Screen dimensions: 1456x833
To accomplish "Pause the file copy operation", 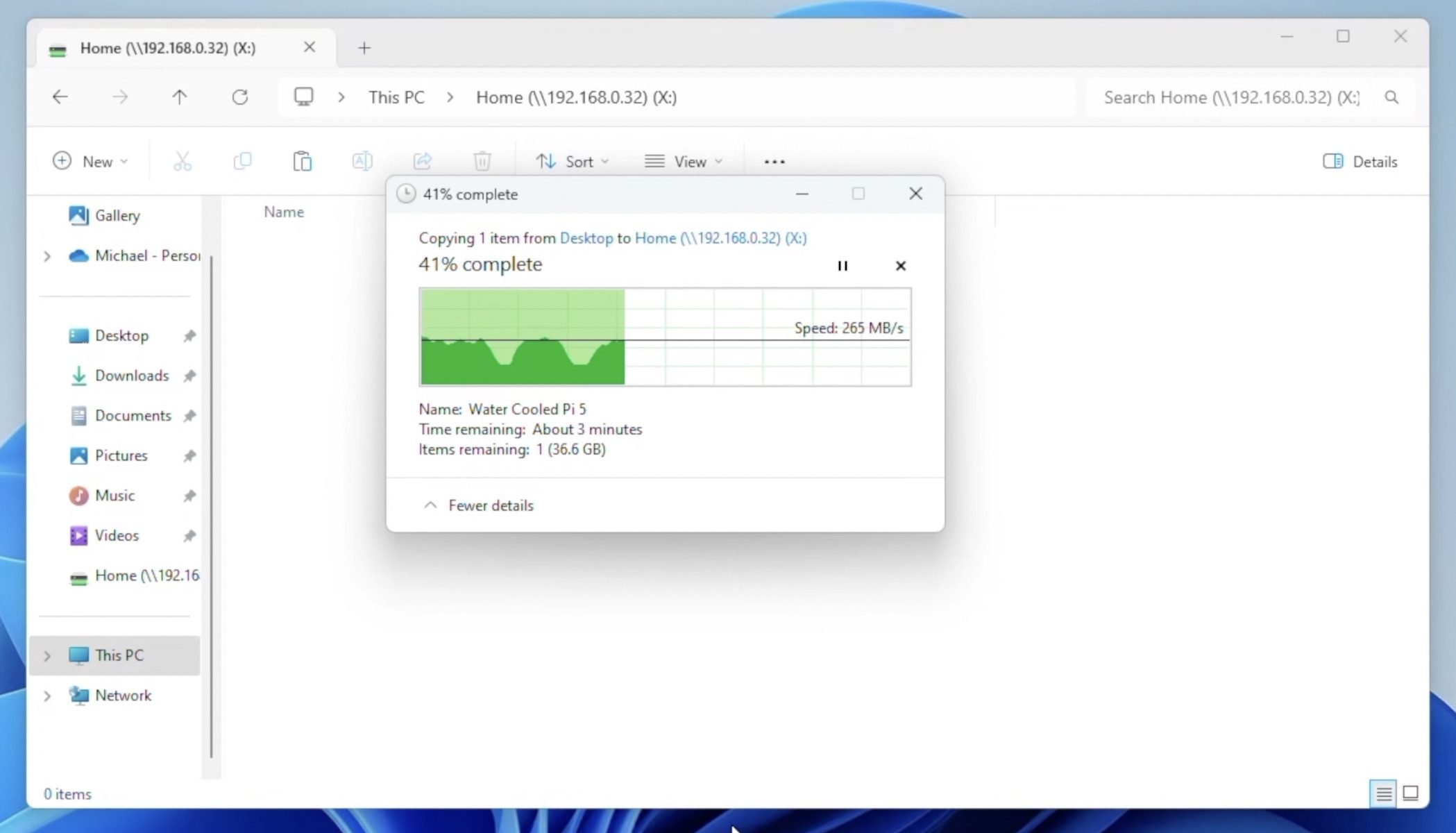I will (843, 266).
